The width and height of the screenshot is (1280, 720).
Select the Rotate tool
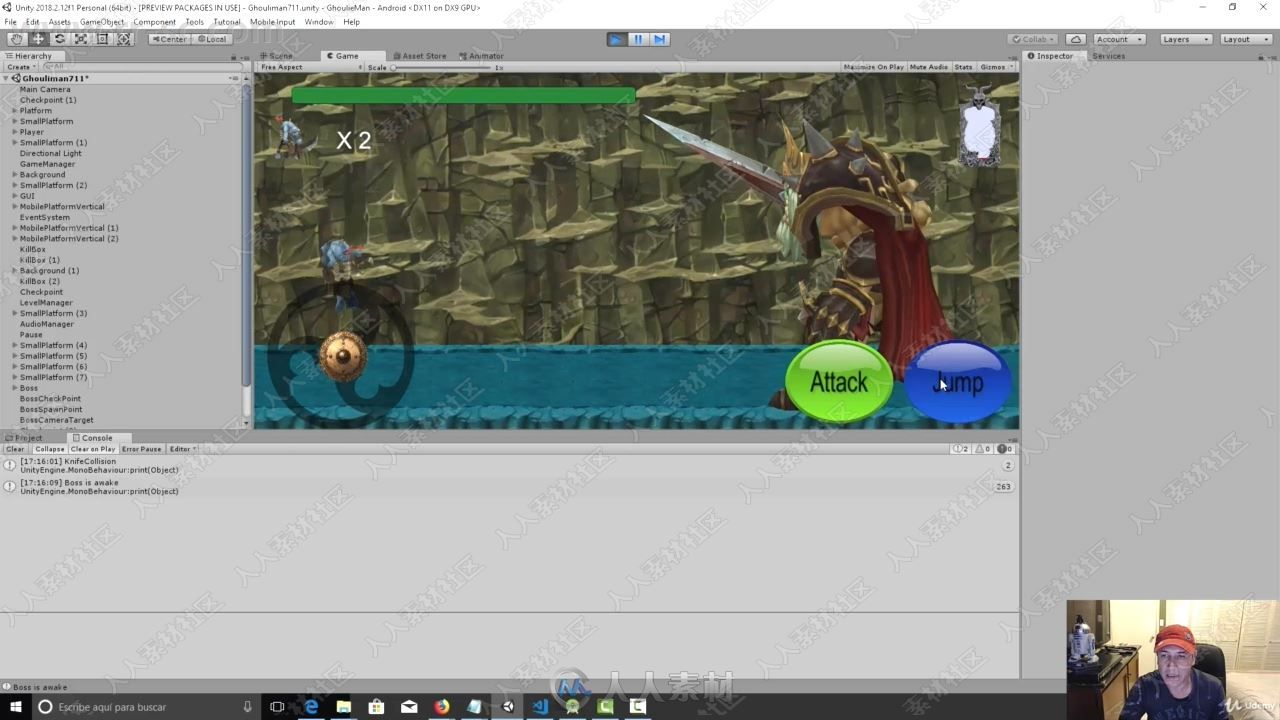pos(60,39)
